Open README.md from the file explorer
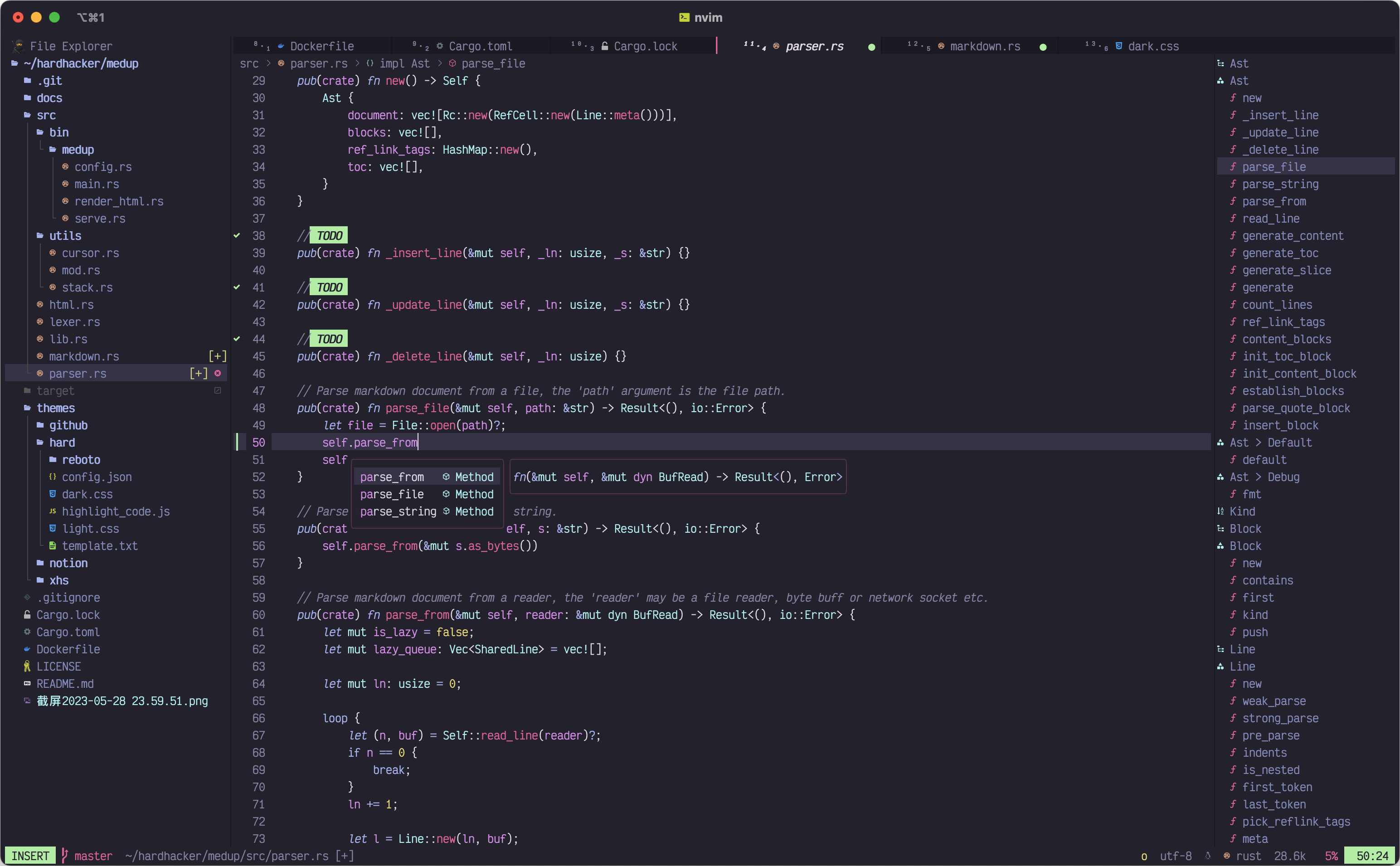1400x866 pixels. pos(65,683)
